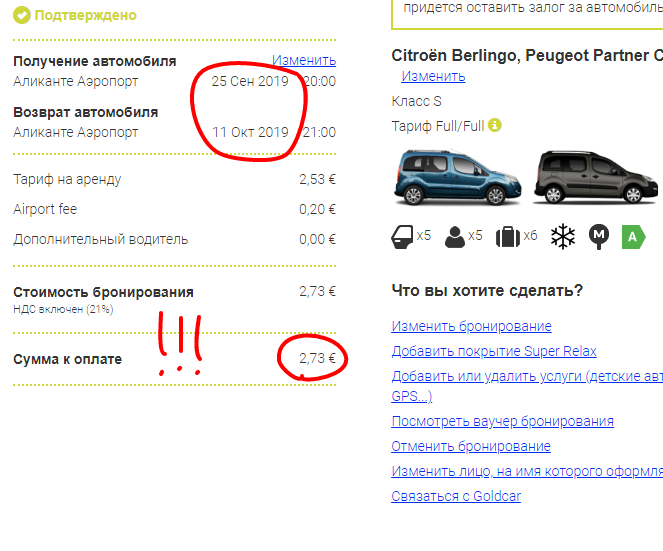Click Стоимость бронирования amount 2,73 €
This screenshot has height=551, width=663.
click(x=318, y=291)
